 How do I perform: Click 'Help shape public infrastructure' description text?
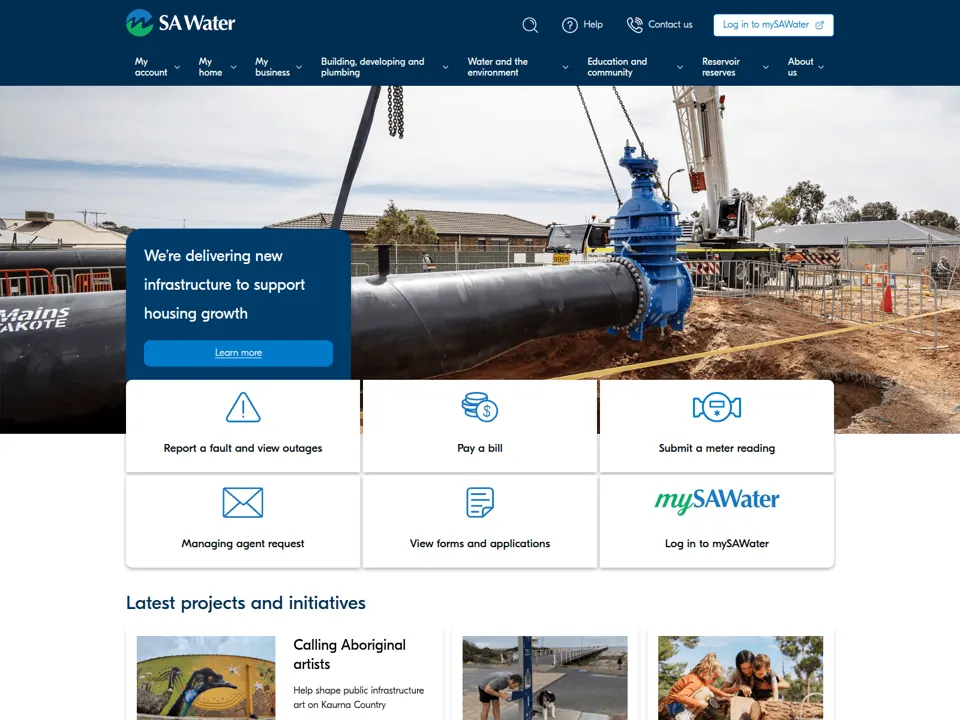tap(359, 697)
